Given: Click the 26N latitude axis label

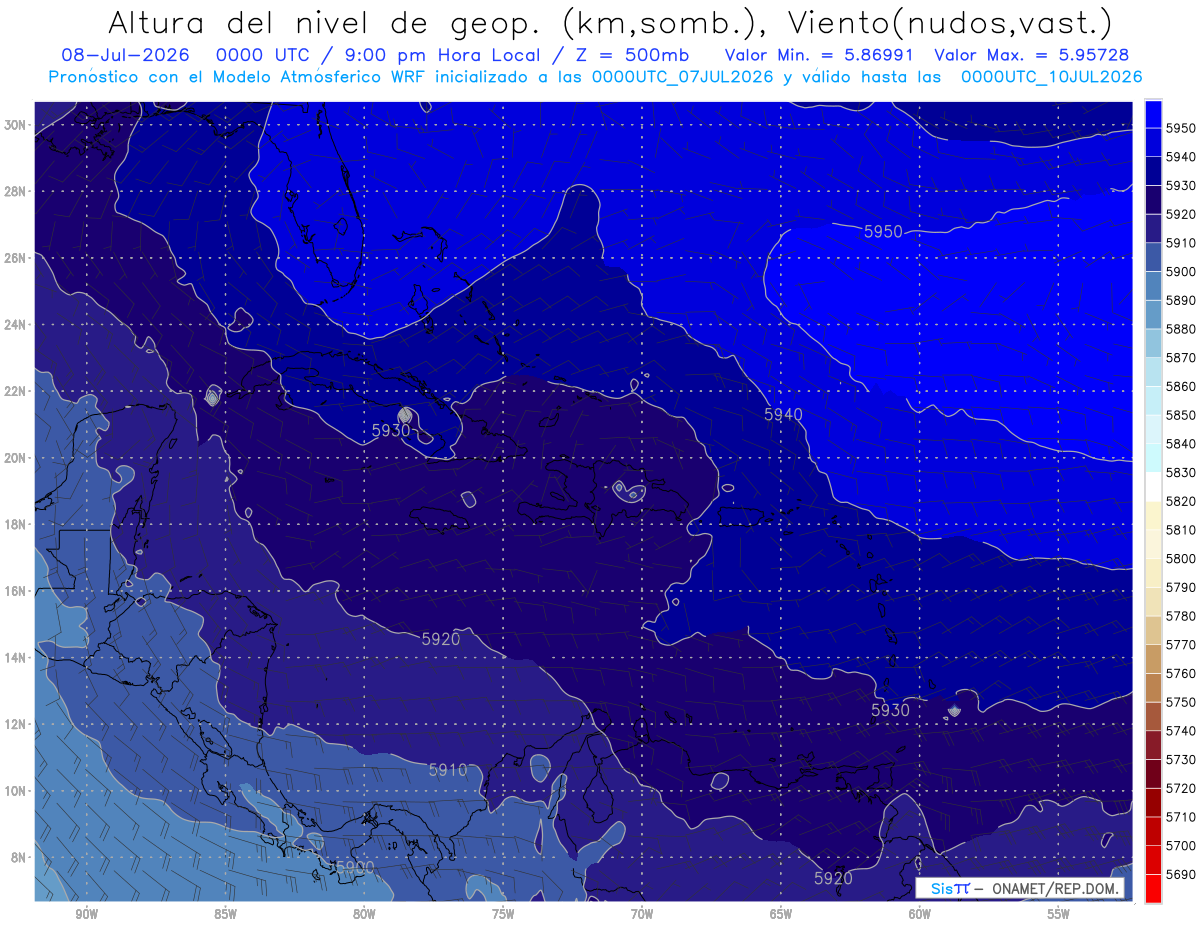Looking at the screenshot, I should pos(16,258).
